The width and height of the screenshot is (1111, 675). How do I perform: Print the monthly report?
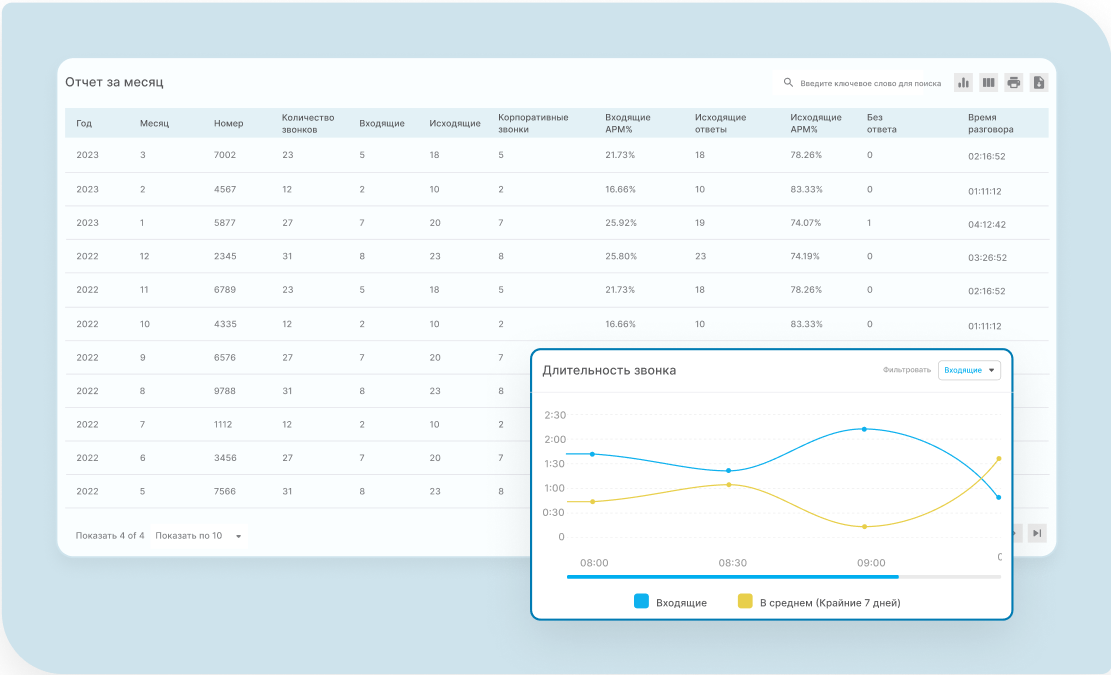pyautogui.click(x=1013, y=83)
